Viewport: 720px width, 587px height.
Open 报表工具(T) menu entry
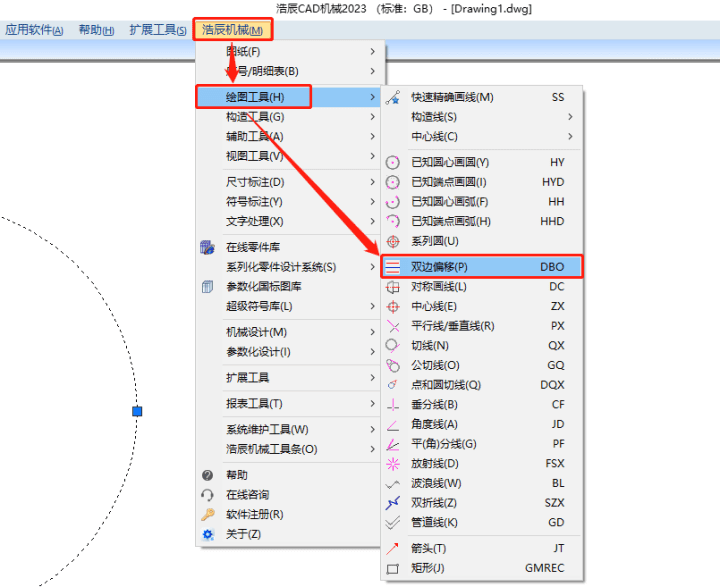(288, 404)
